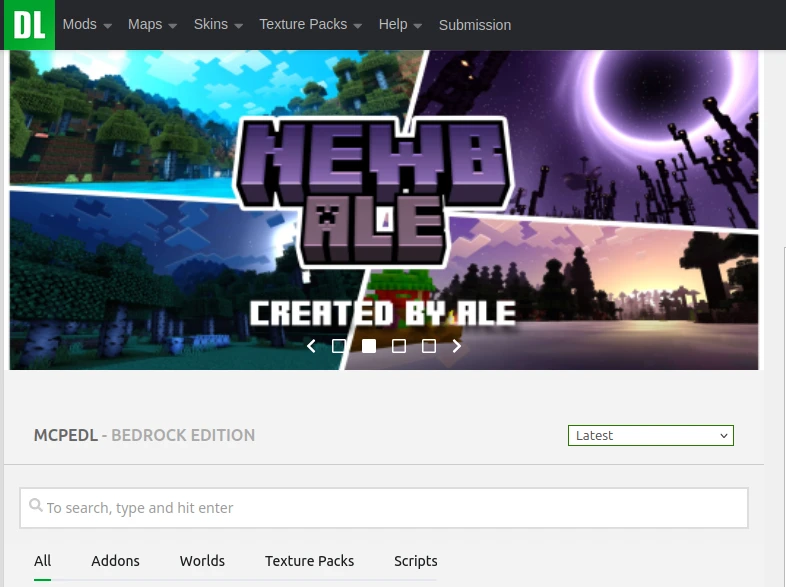Expand the Mods dropdown arrow
Screen dimensions: 786x587
point(107,26)
